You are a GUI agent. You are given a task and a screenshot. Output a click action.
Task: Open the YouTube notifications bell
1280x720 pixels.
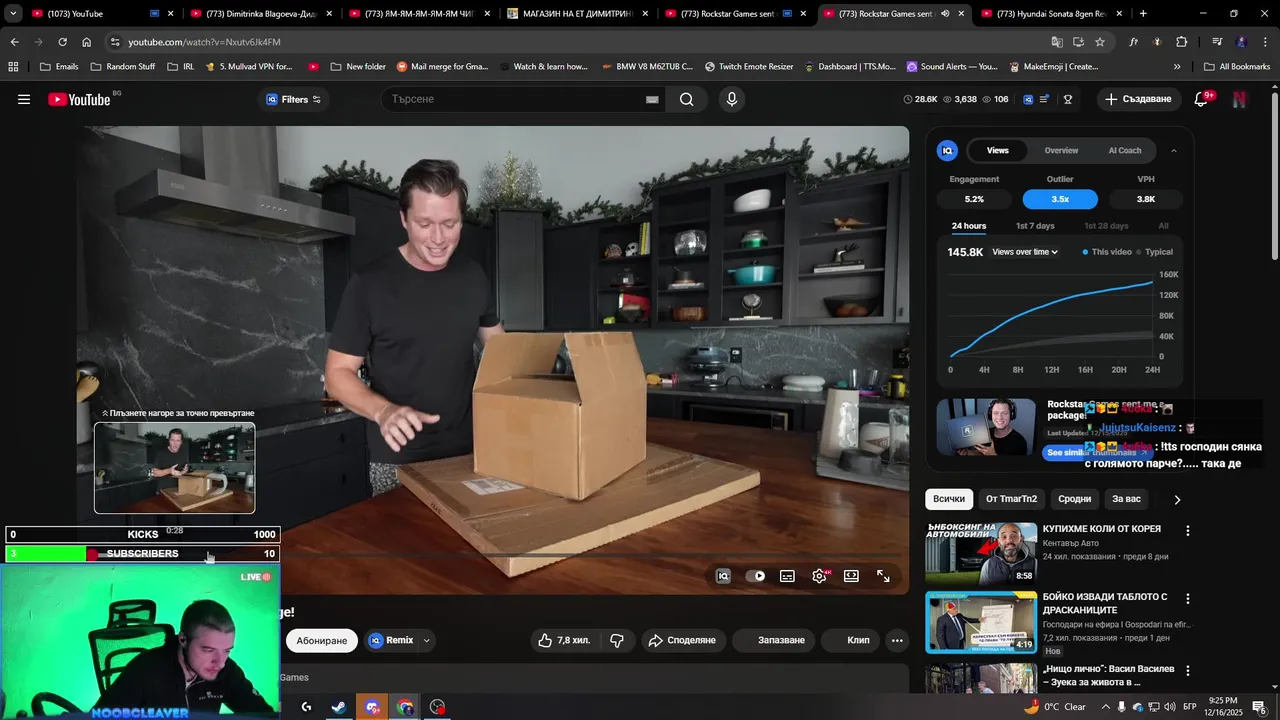[x=1202, y=99]
